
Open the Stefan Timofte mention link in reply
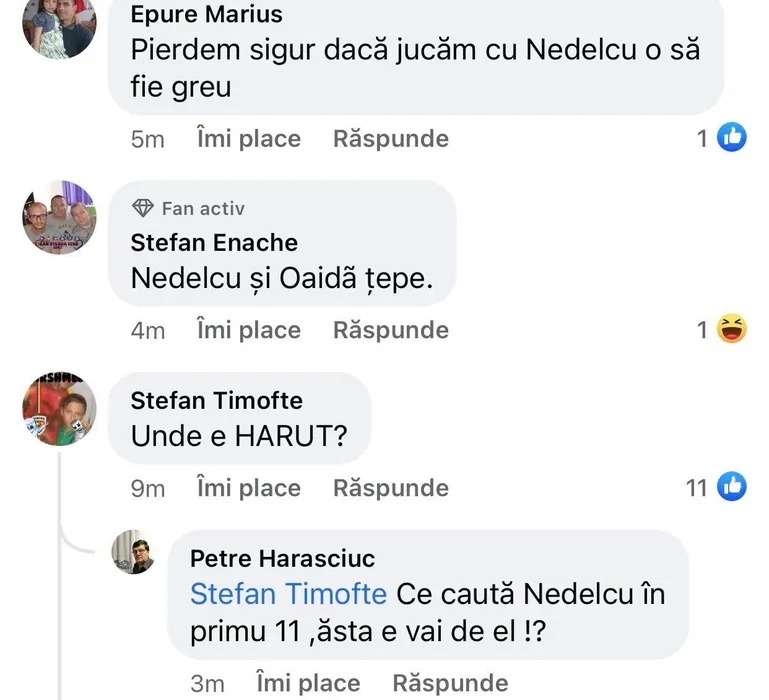pos(288,593)
